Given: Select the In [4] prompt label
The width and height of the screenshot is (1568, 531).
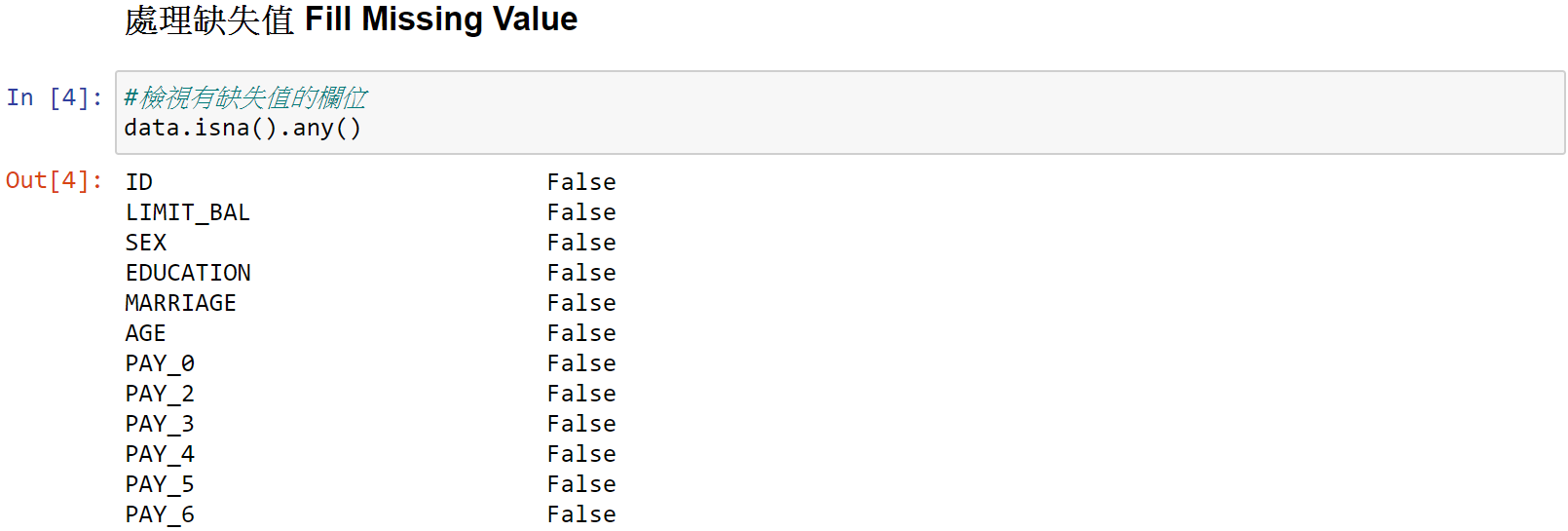Looking at the screenshot, I should (55, 97).
